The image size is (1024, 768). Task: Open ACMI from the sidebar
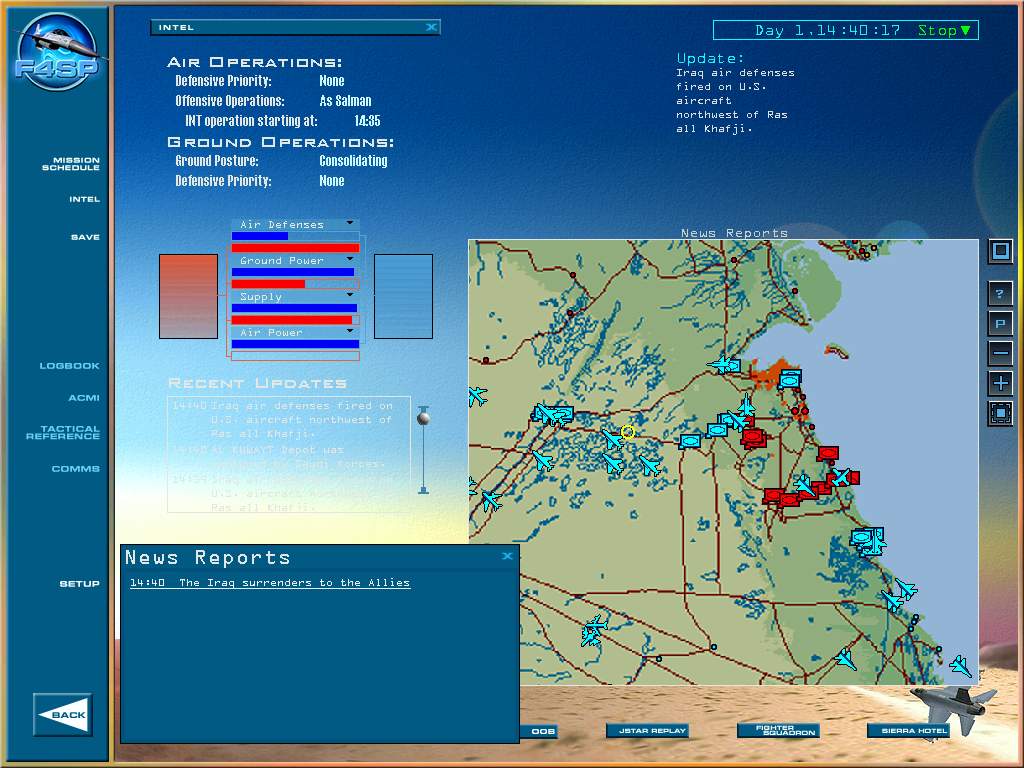(84, 397)
